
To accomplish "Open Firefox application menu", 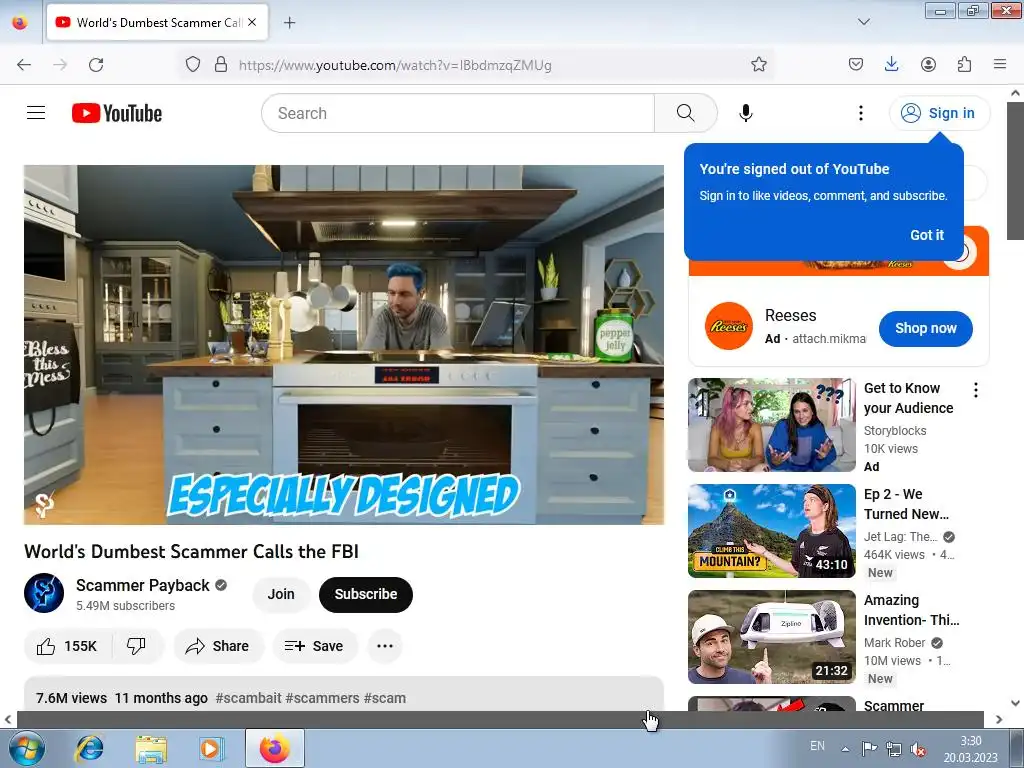I will coord(1000,65).
